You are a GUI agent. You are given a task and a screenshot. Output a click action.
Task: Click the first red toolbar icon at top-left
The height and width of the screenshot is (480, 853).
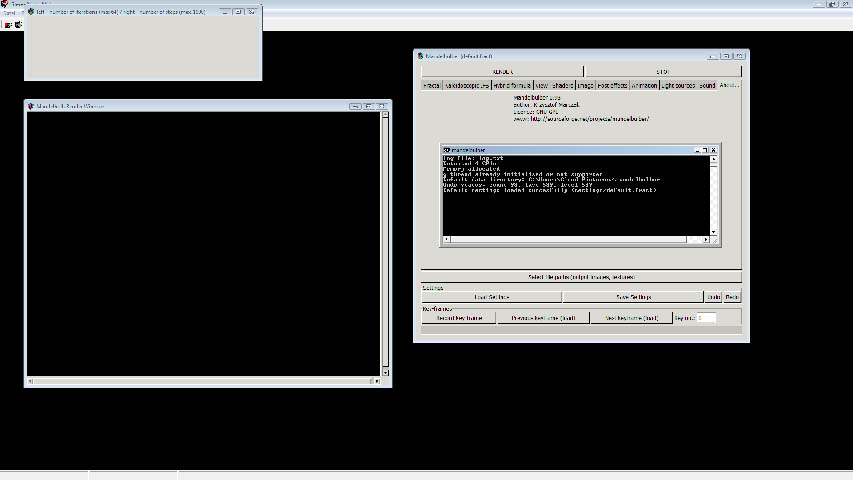(x=8, y=24)
